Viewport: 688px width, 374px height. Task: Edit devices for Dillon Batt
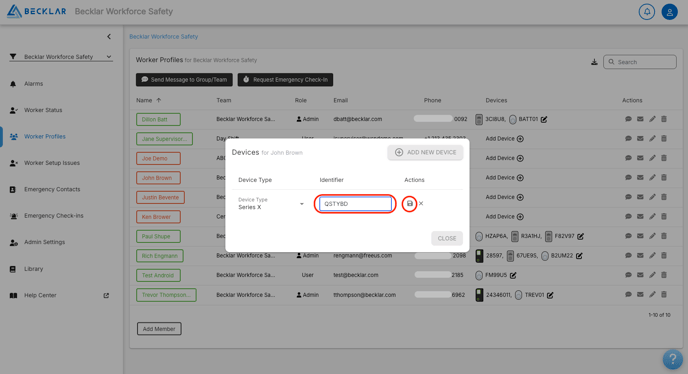tap(544, 119)
